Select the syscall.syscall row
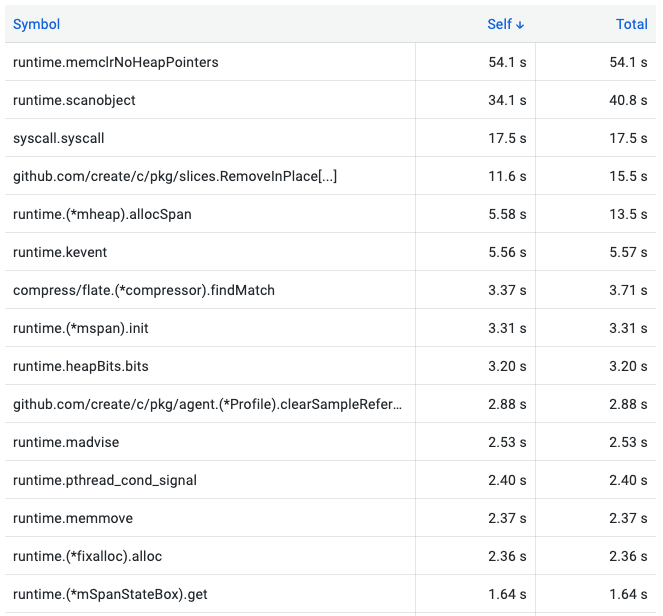 [59, 138]
